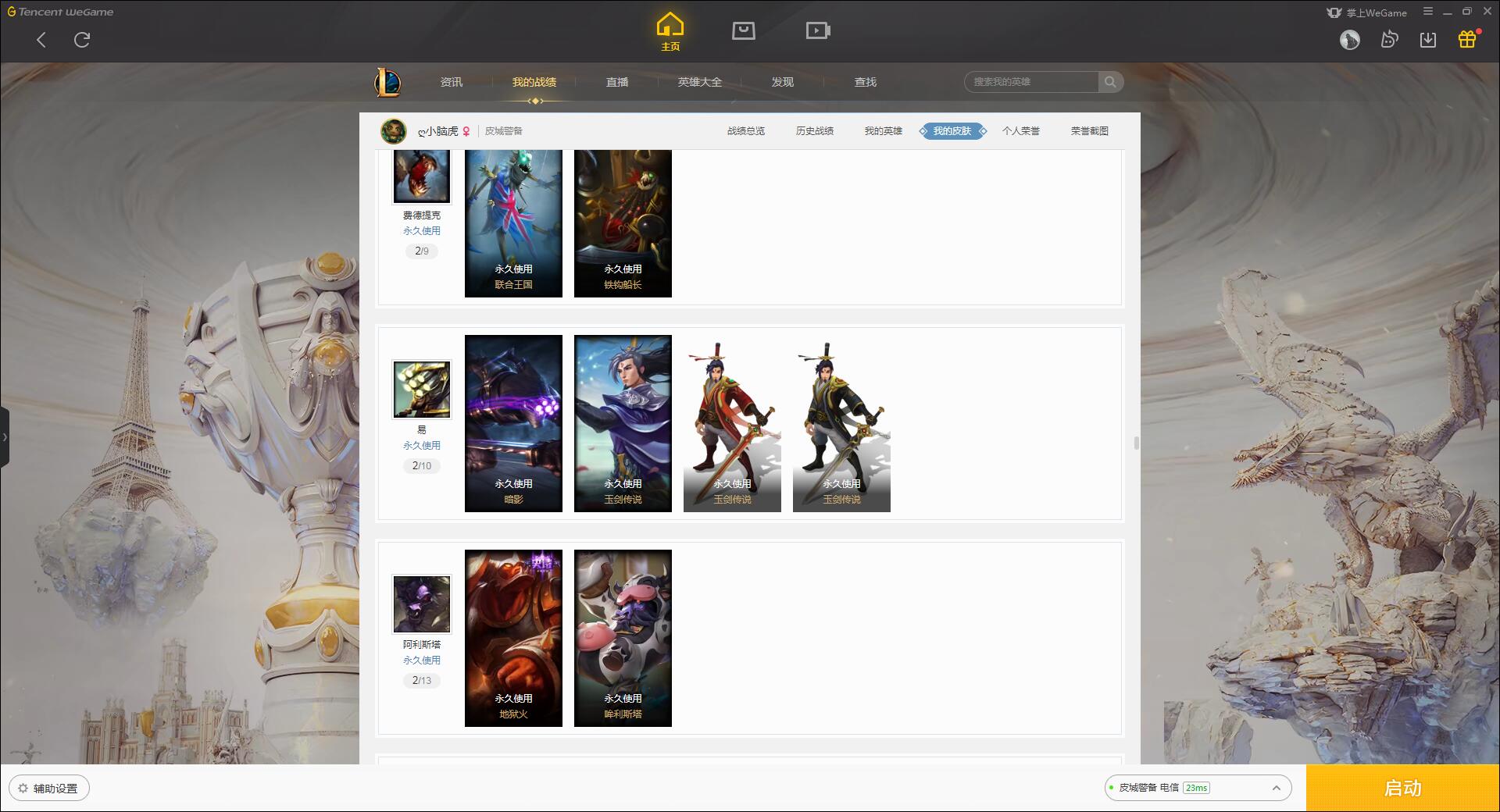Open the 哞利斯塔 skin card
Image resolution: width=1500 pixels, height=812 pixels.
(x=623, y=639)
